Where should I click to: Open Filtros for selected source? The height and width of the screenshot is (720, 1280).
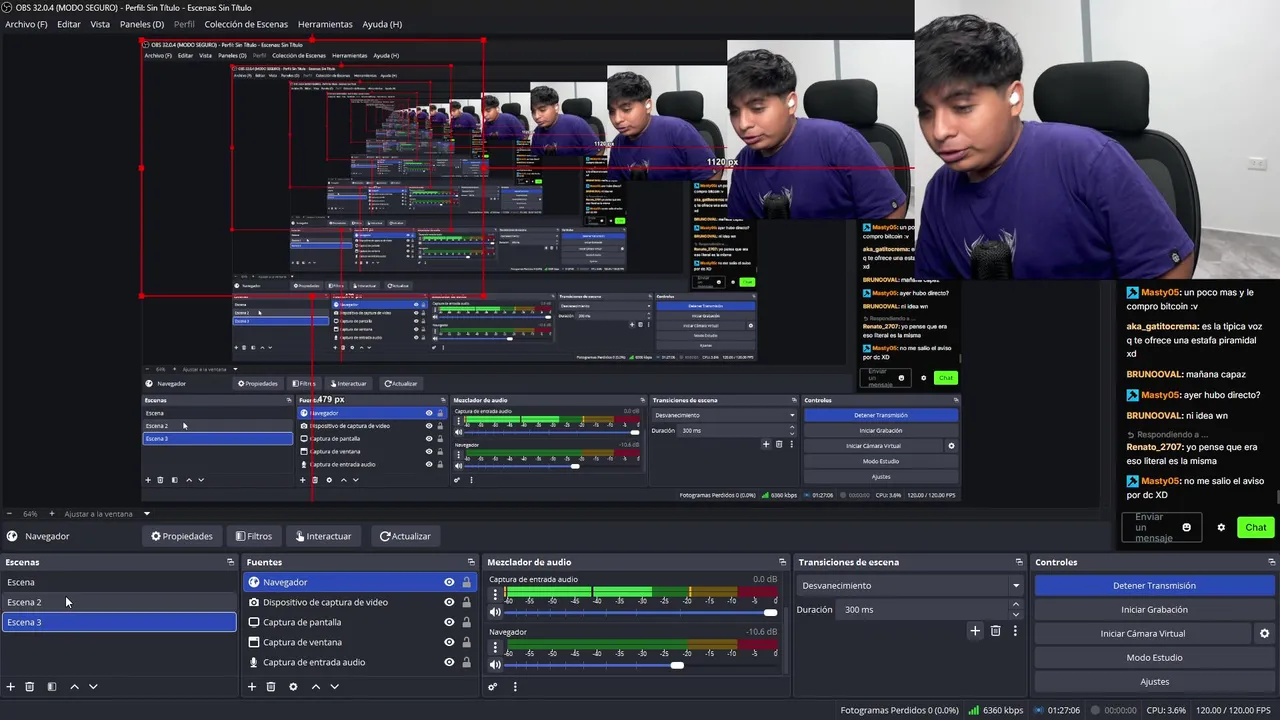coord(253,536)
